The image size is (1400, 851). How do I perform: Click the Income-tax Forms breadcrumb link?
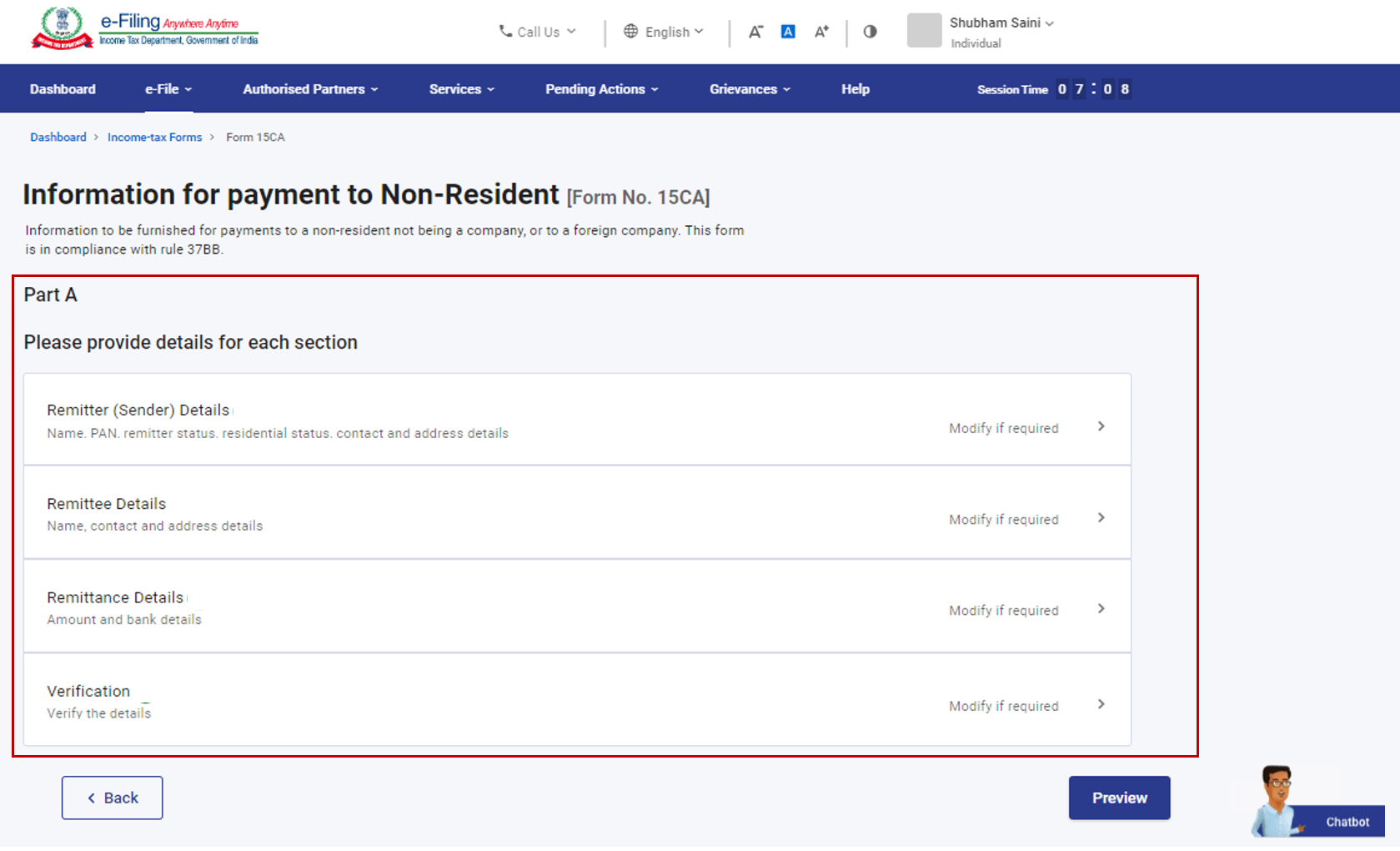coord(154,137)
